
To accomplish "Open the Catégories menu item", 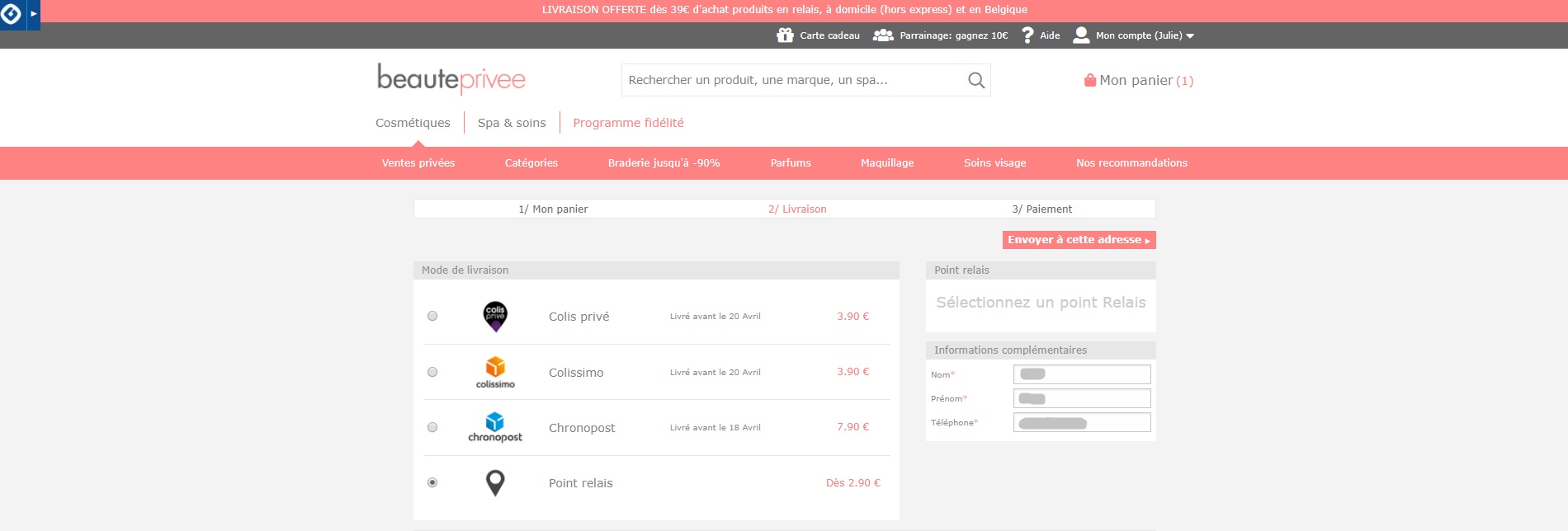I will 531,163.
